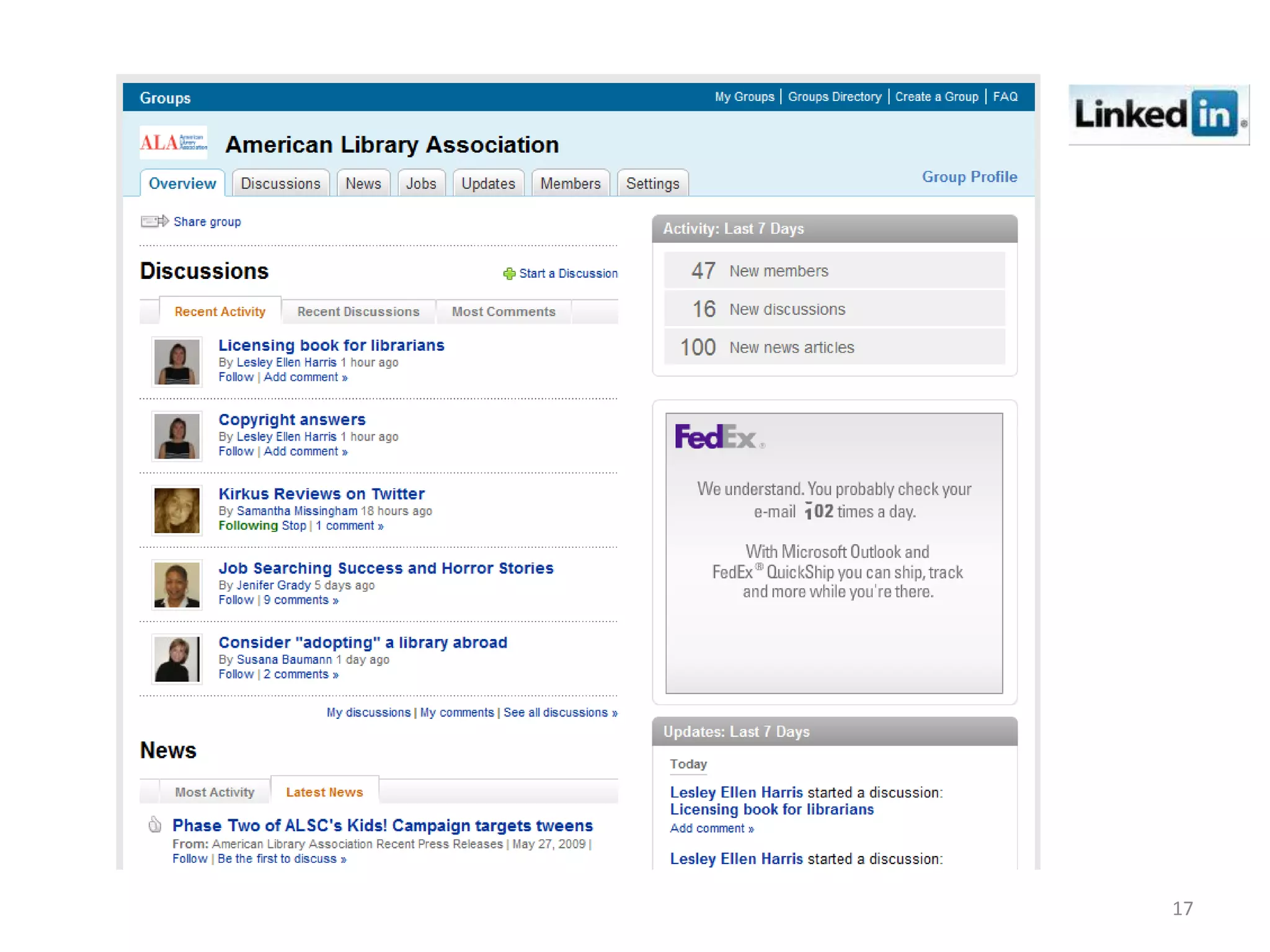Viewport: 1270px width, 952px height.
Task: Open Consider "adopting" a library abroad
Action: [363, 643]
